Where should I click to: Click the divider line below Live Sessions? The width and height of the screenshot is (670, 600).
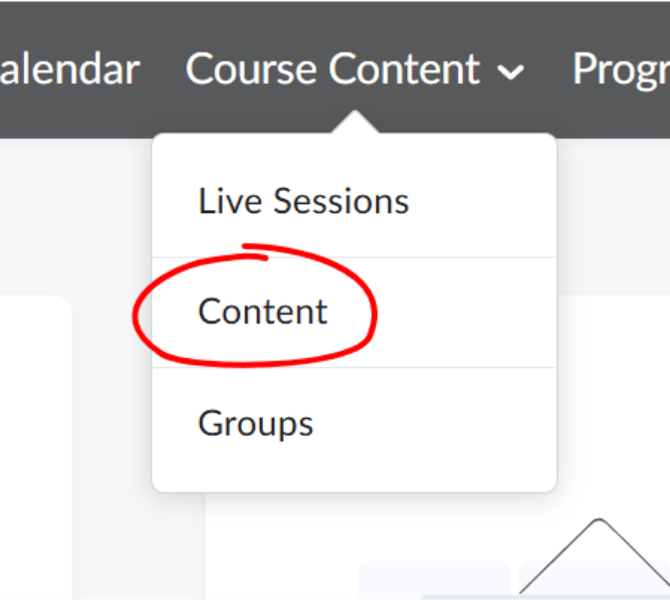tap(354, 257)
